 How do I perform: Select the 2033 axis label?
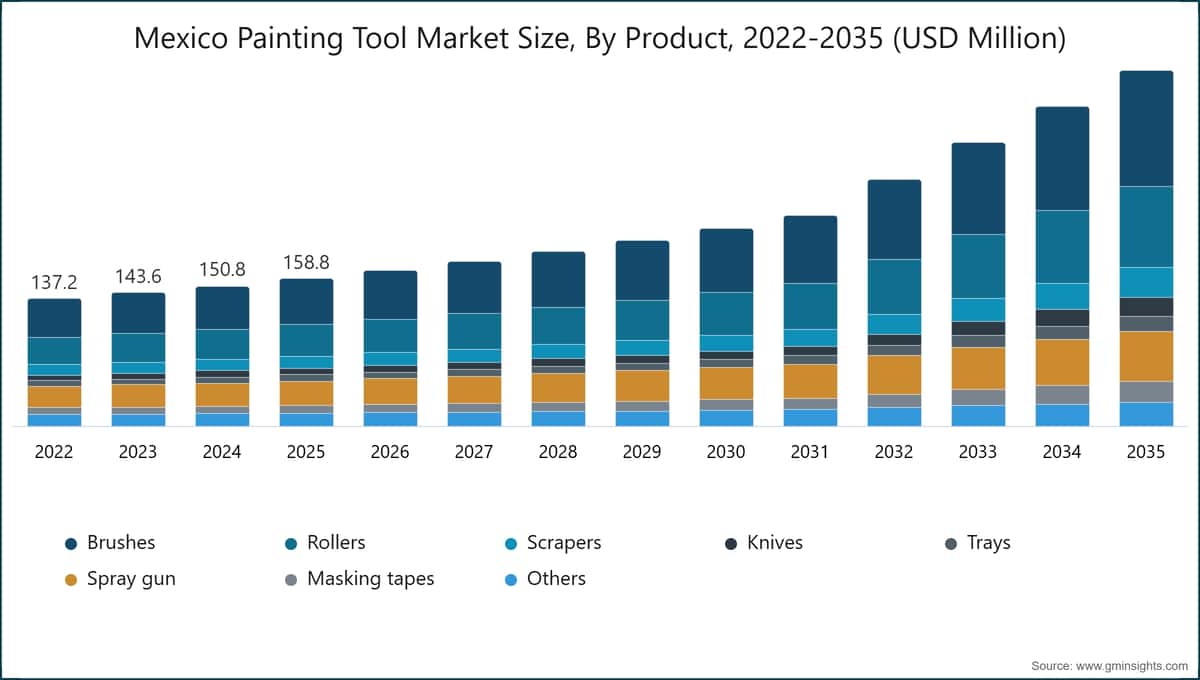click(x=978, y=452)
